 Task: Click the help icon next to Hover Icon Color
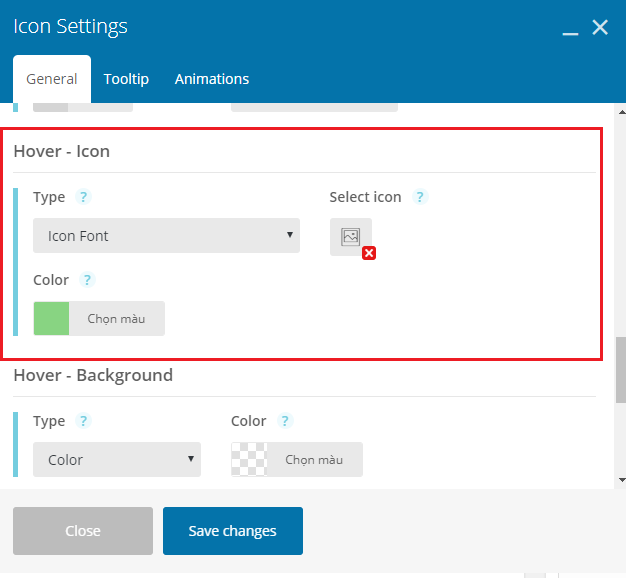pyautogui.click(x=87, y=280)
